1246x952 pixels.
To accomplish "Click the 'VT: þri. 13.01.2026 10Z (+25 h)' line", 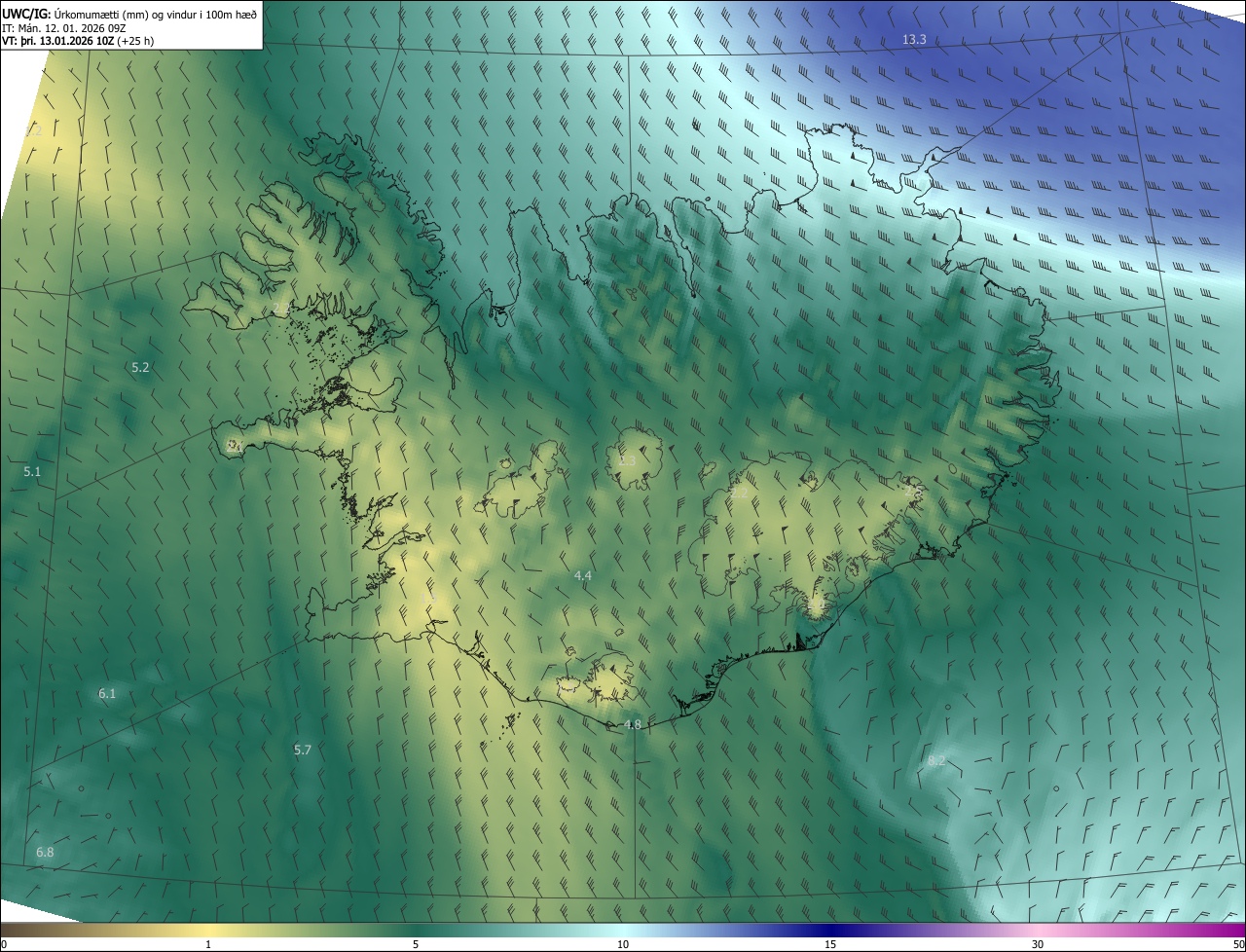I will point(77,41).
